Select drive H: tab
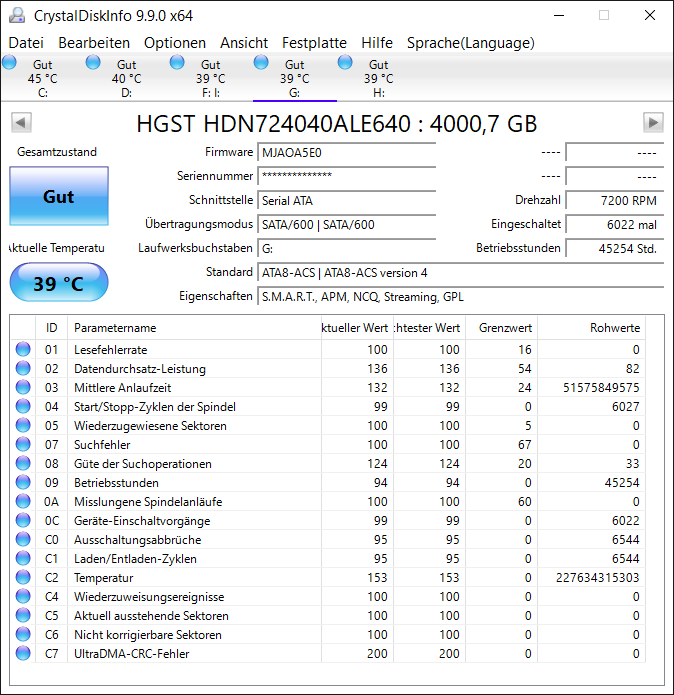The height and width of the screenshot is (695, 674). coord(379,78)
